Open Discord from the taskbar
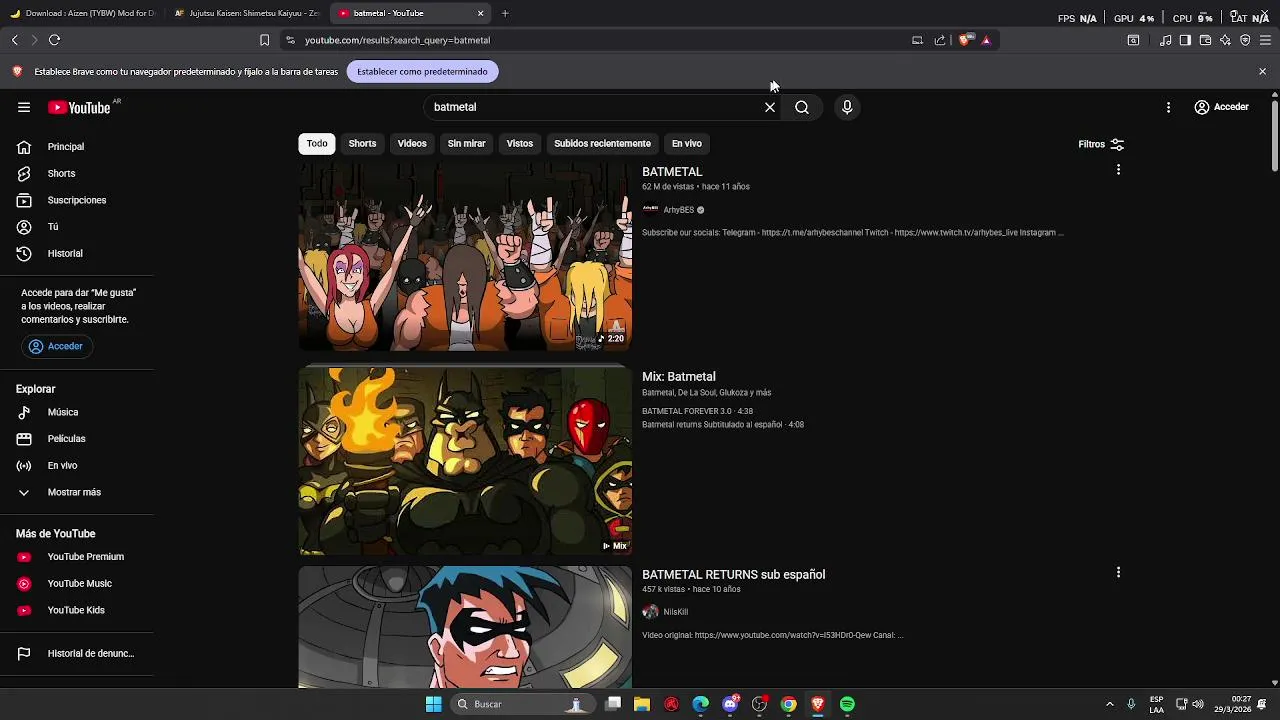 pos(731,704)
